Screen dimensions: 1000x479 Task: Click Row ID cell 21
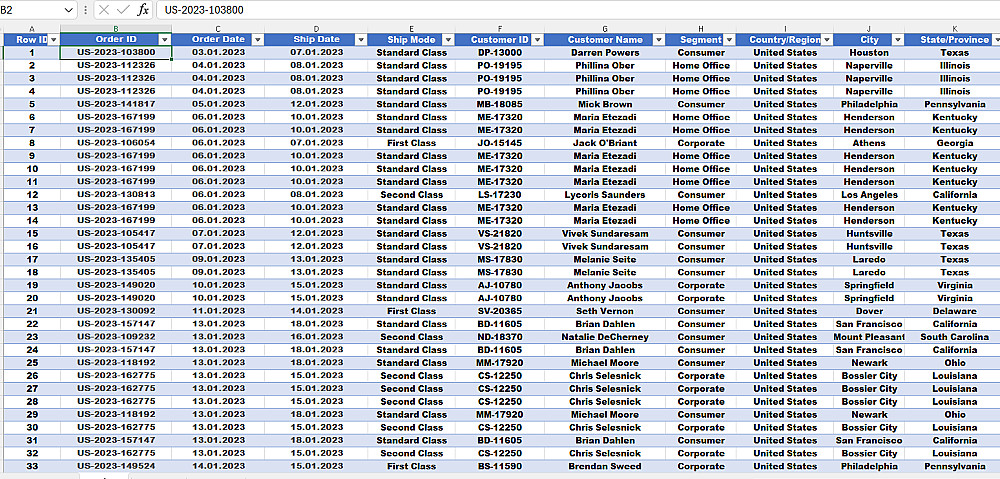[32, 311]
